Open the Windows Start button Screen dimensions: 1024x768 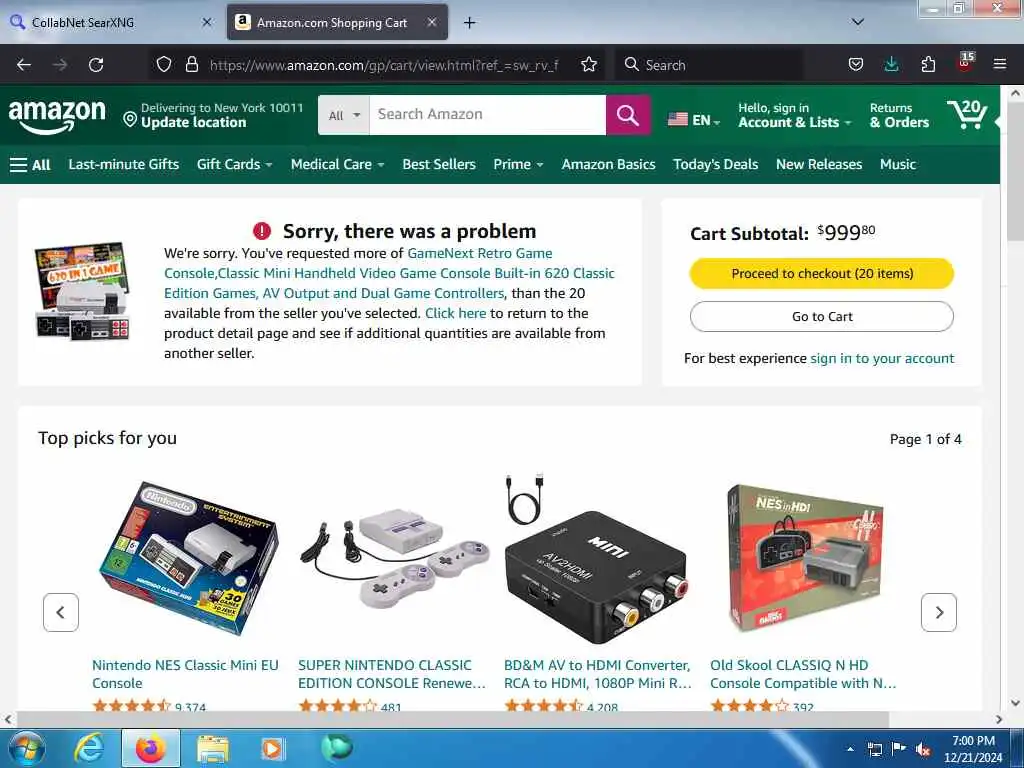coord(27,749)
